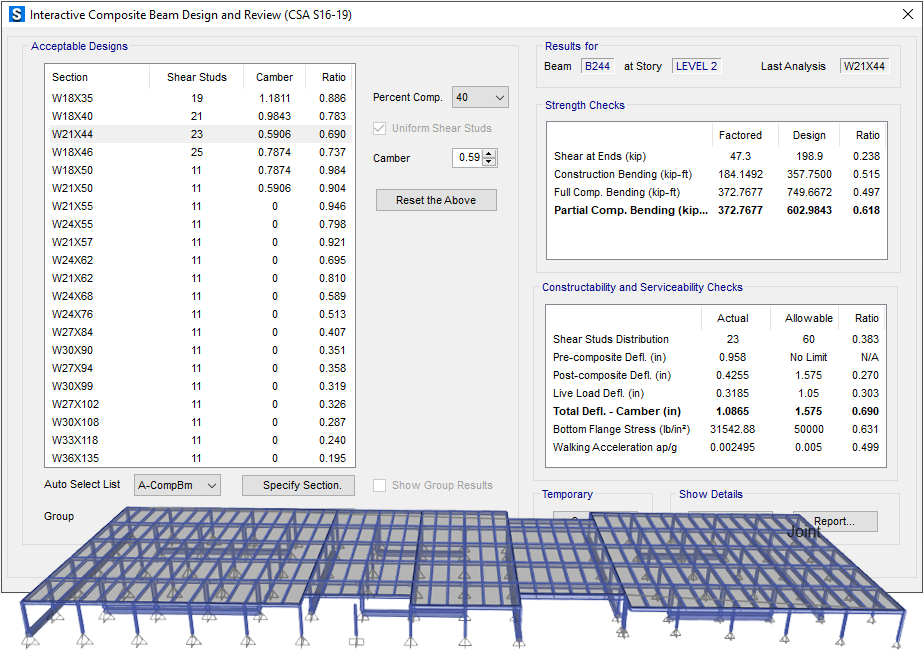This screenshot has width=923, height=651.
Task: Decrease camber with the down spinner arrow
Action: [x=489, y=162]
